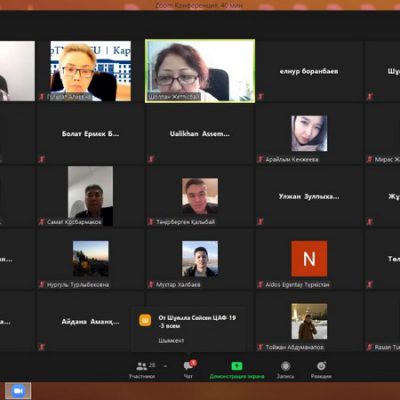Select the highlighted Шолпан Жетісбай video tile
This screenshot has width=400, height=400.
(x=200, y=71)
